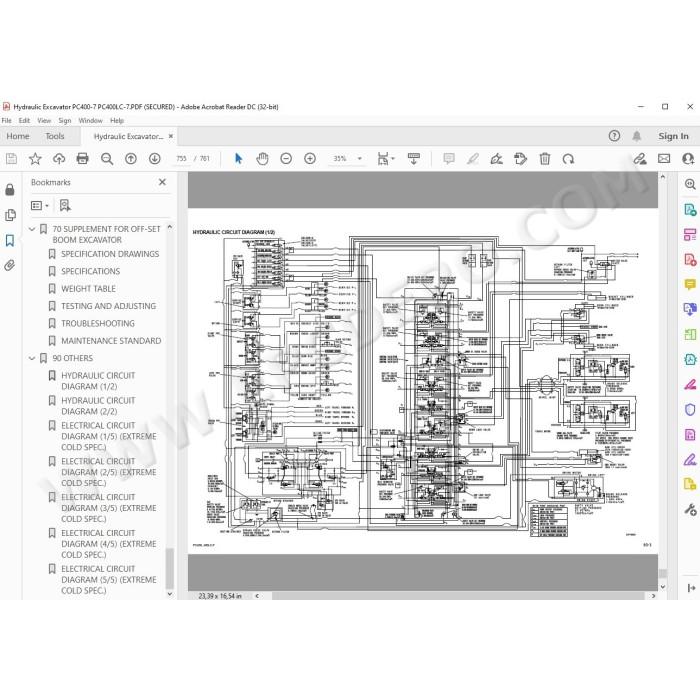The width and height of the screenshot is (700, 700).
Task: Switch to the Tools tab
Action: coord(55,136)
